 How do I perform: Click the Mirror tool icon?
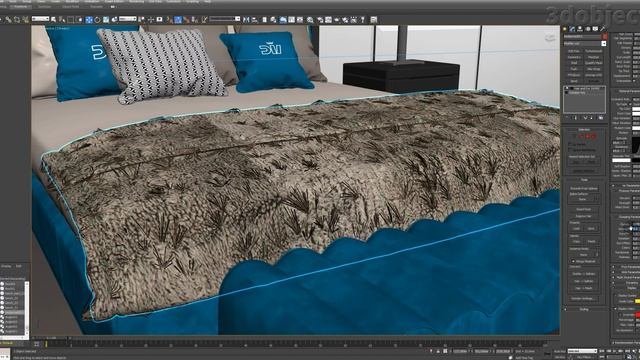coord(246,19)
